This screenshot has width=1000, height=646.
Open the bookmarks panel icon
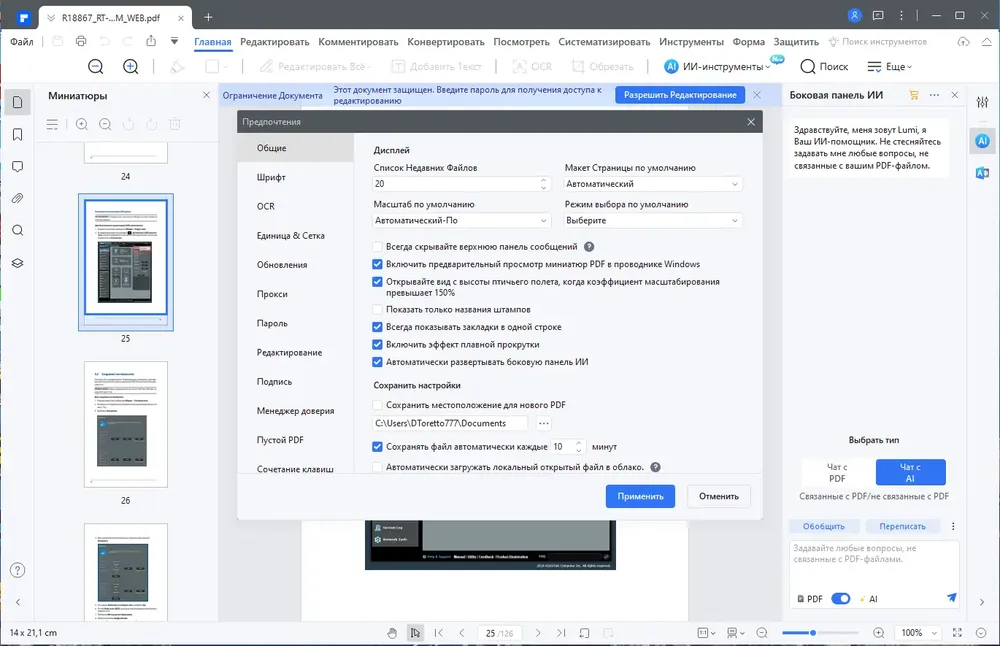click(x=18, y=134)
